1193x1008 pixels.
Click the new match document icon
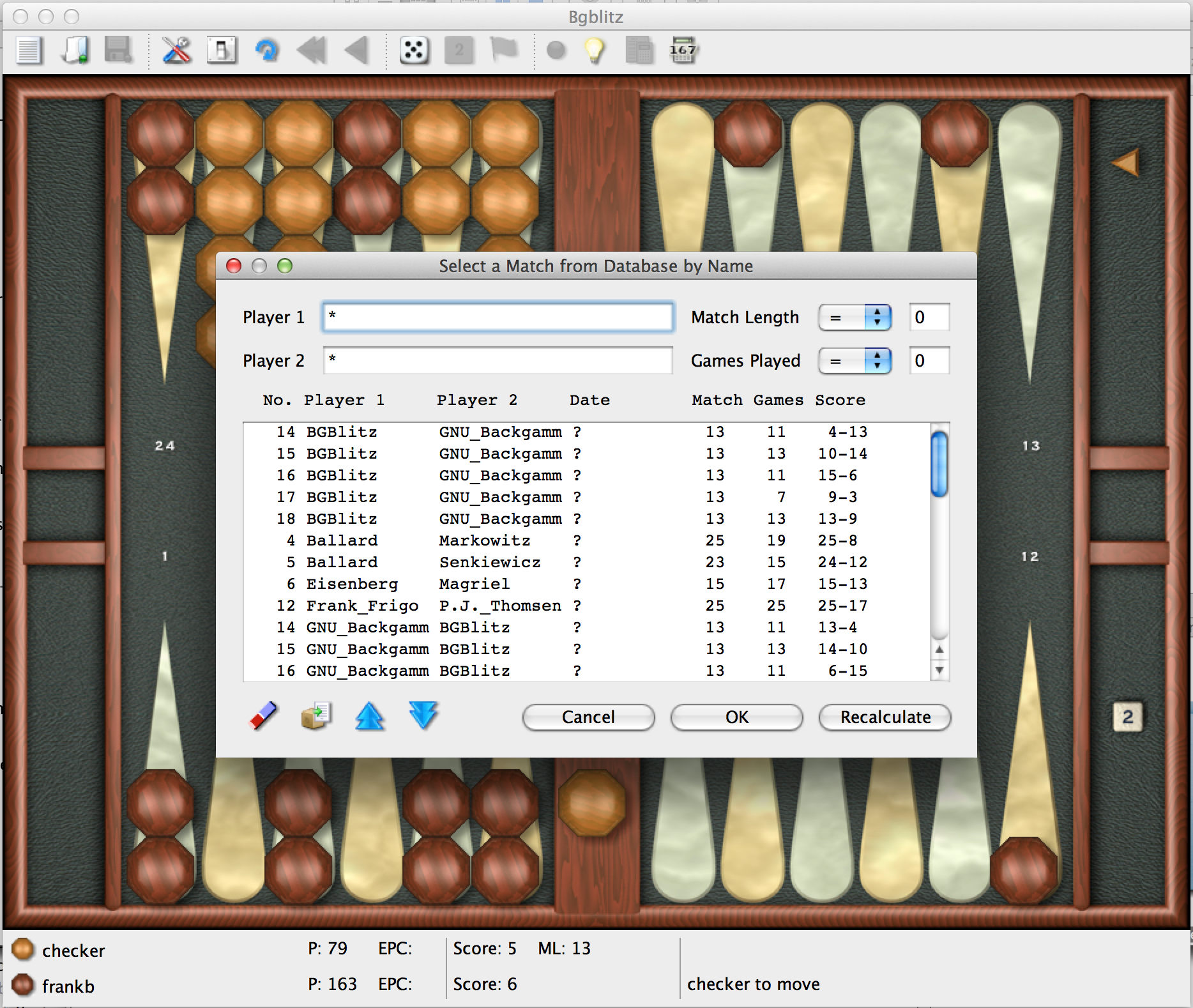point(29,50)
